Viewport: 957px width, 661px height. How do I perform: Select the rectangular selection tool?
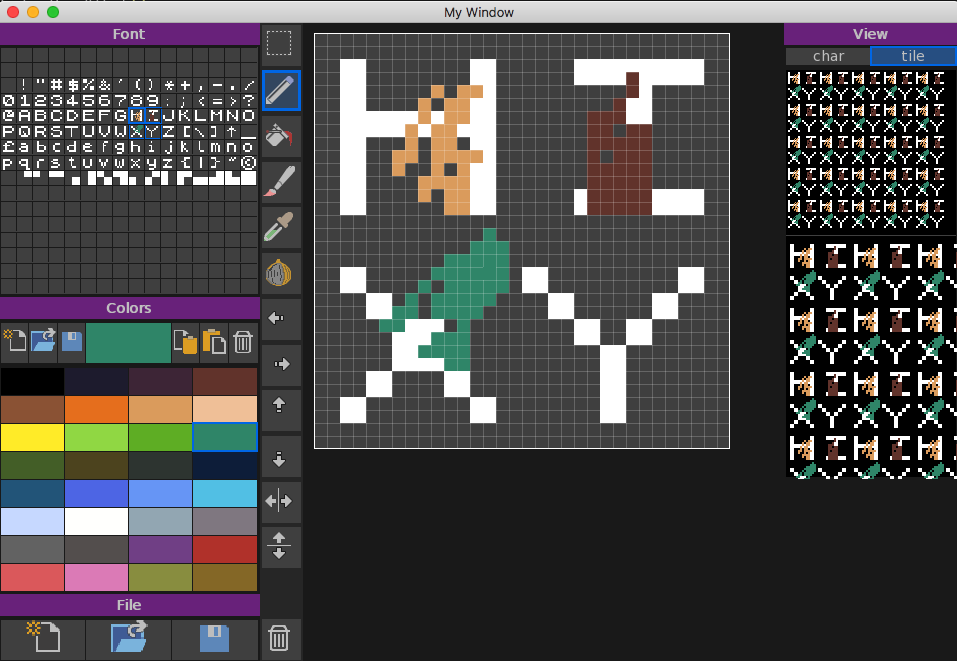(280, 43)
